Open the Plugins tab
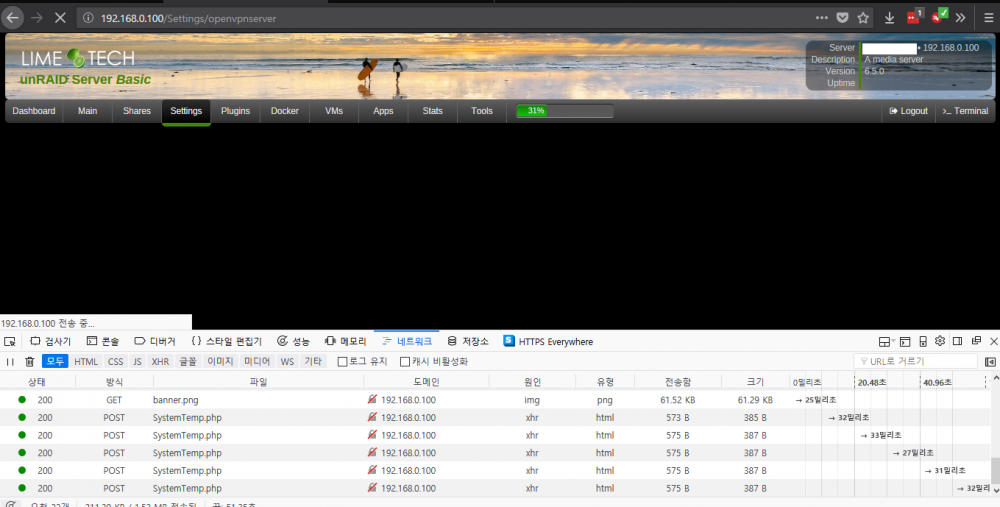The height and width of the screenshot is (507, 1000). pyautogui.click(x=235, y=111)
